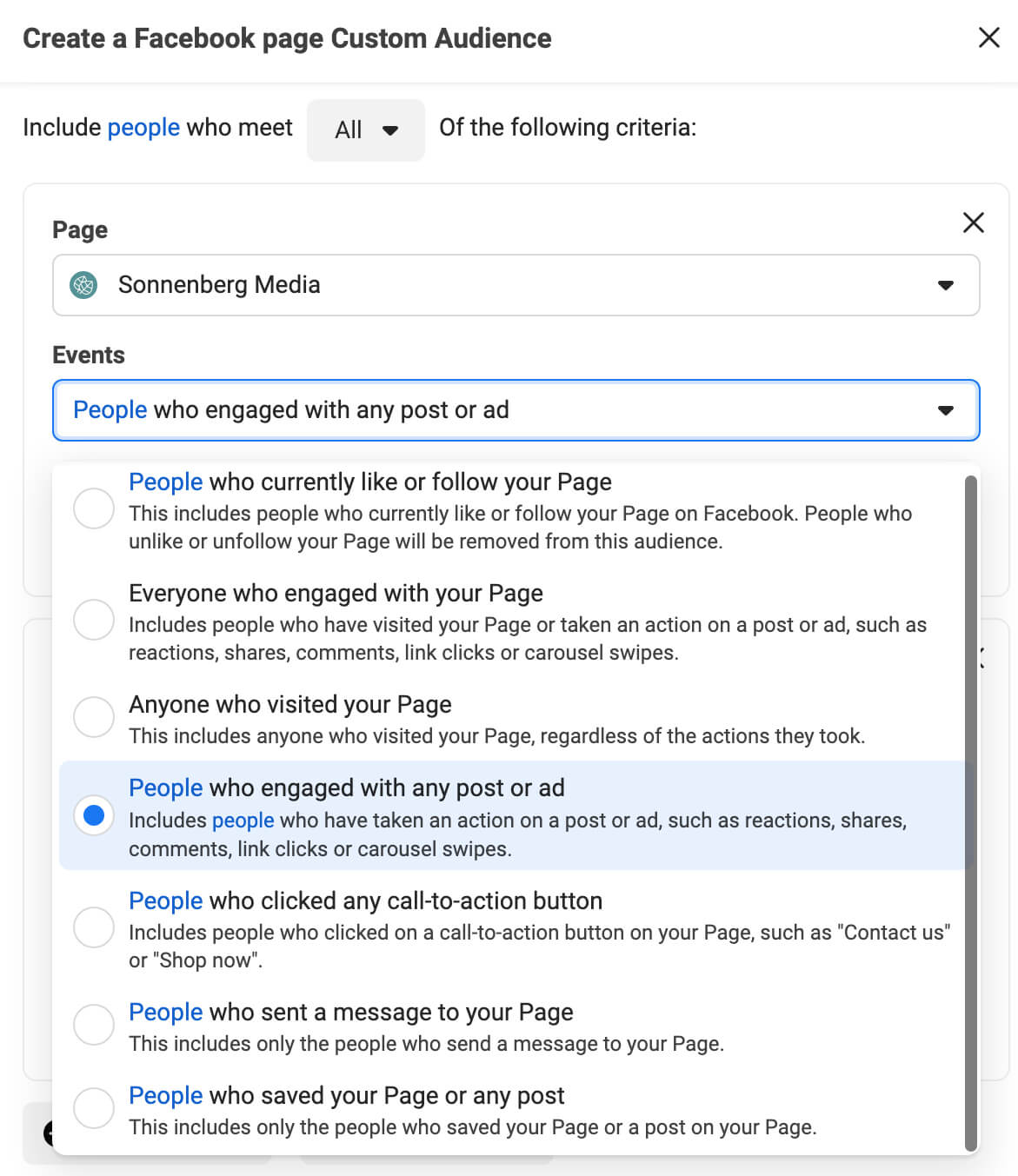
Task: Click the Sonnenberg Media page avatar icon
Action: click(x=83, y=285)
